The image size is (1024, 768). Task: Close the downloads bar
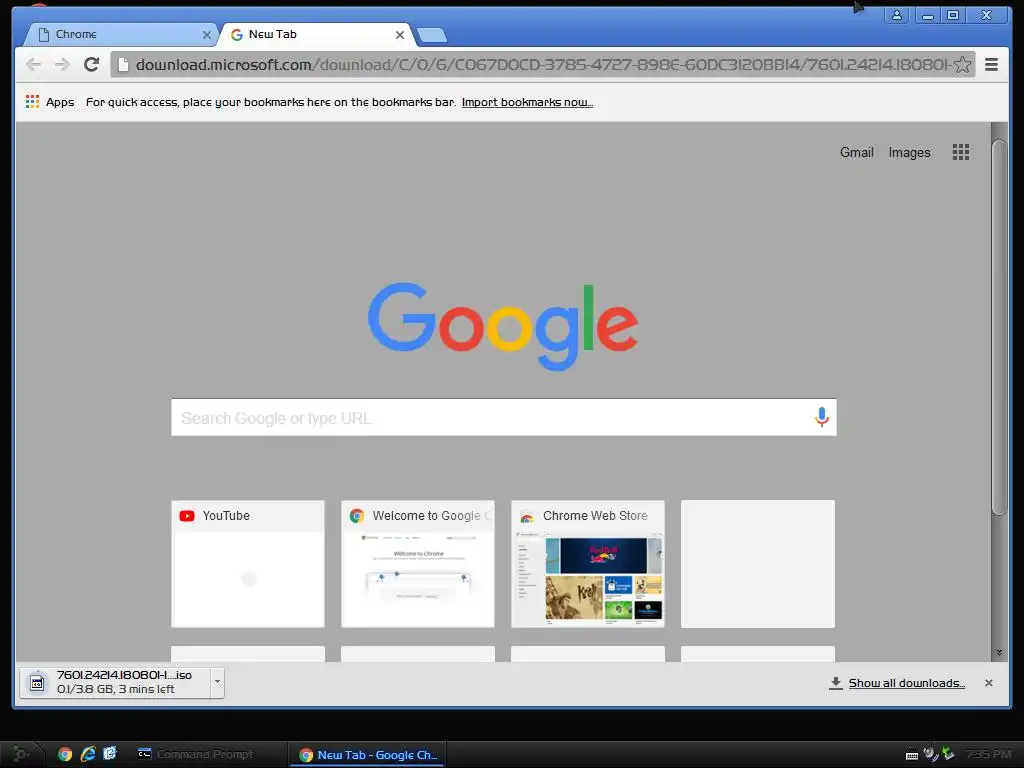tap(989, 682)
